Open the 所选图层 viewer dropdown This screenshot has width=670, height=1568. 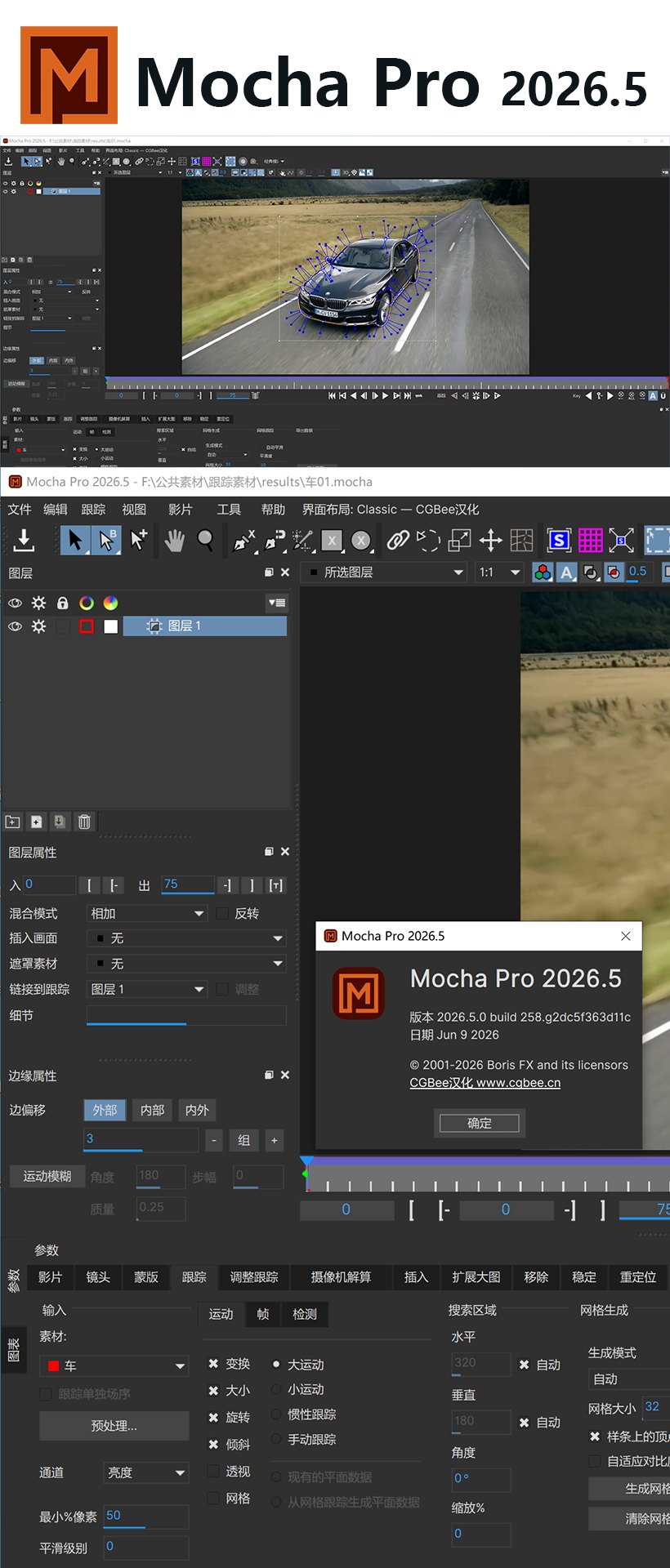pyautogui.click(x=386, y=572)
